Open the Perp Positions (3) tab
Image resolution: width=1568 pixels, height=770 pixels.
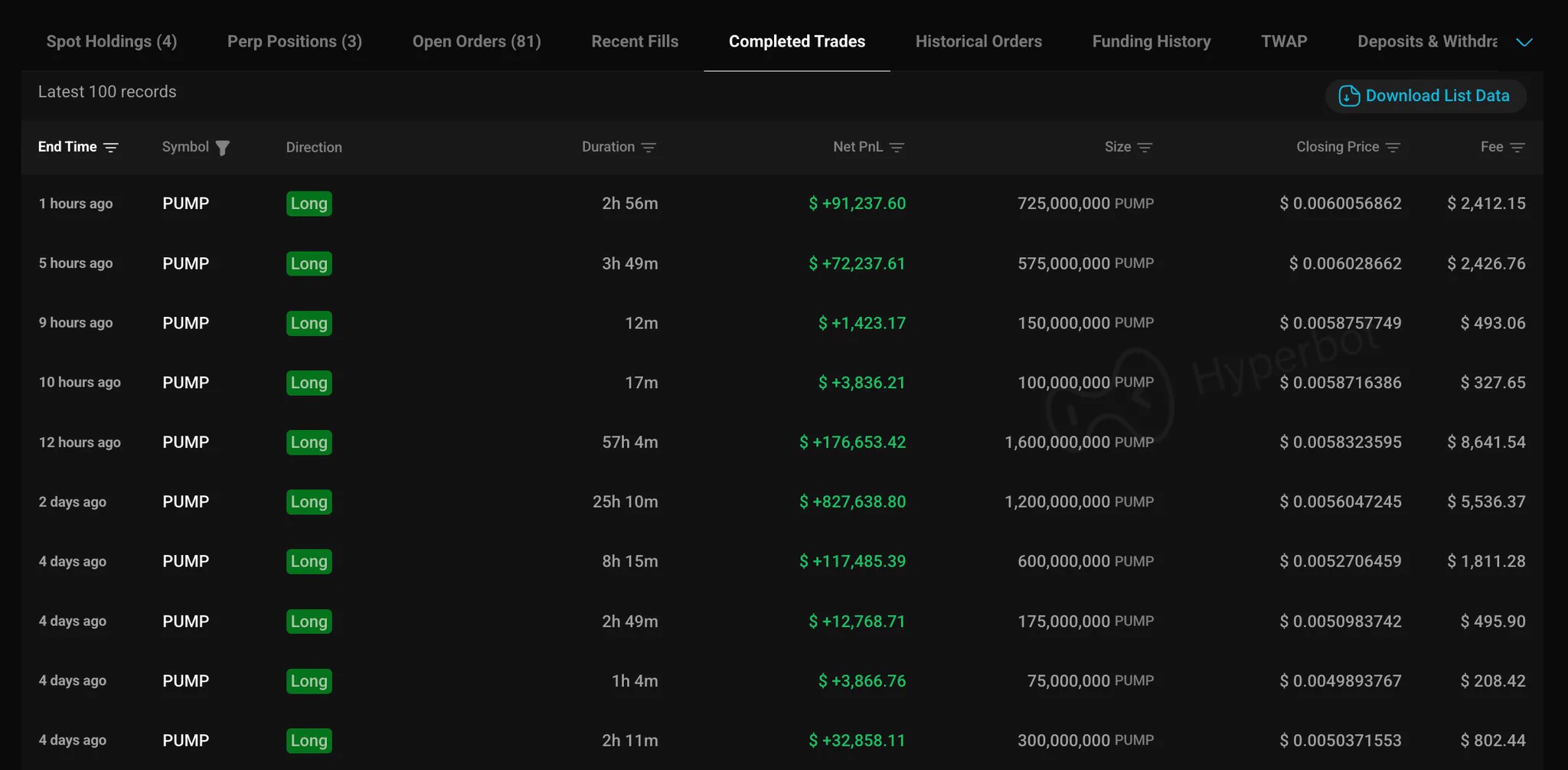(295, 41)
